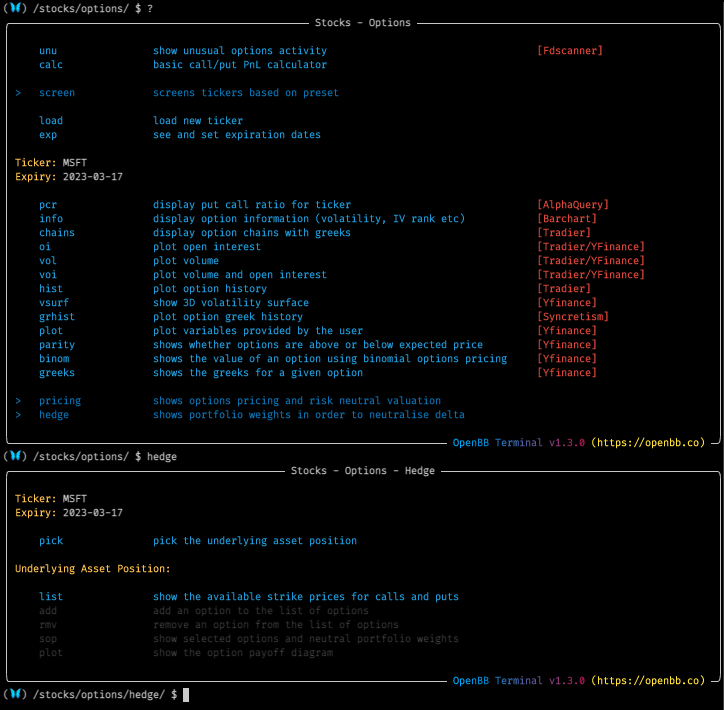Open openbb.co link in Hedge panel footer
The image size is (724, 710).
click(648, 680)
